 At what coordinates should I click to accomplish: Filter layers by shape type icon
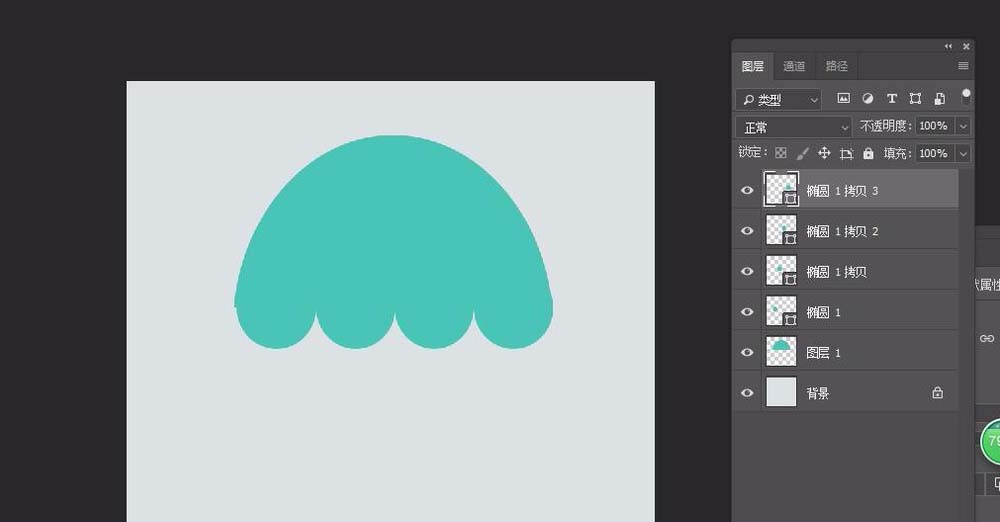pyautogui.click(x=915, y=99)
